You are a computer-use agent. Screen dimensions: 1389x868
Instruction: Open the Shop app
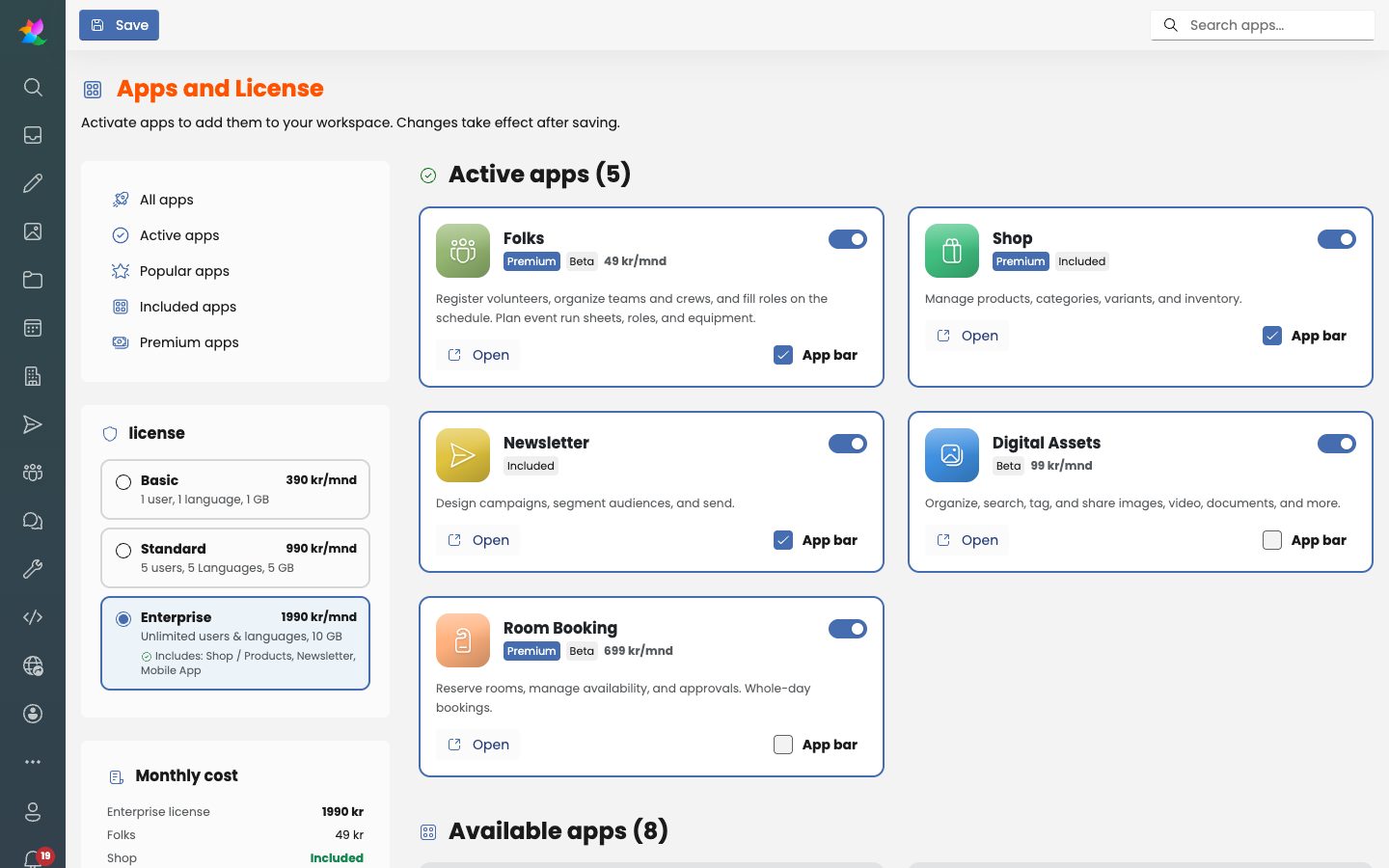(967, 336)
